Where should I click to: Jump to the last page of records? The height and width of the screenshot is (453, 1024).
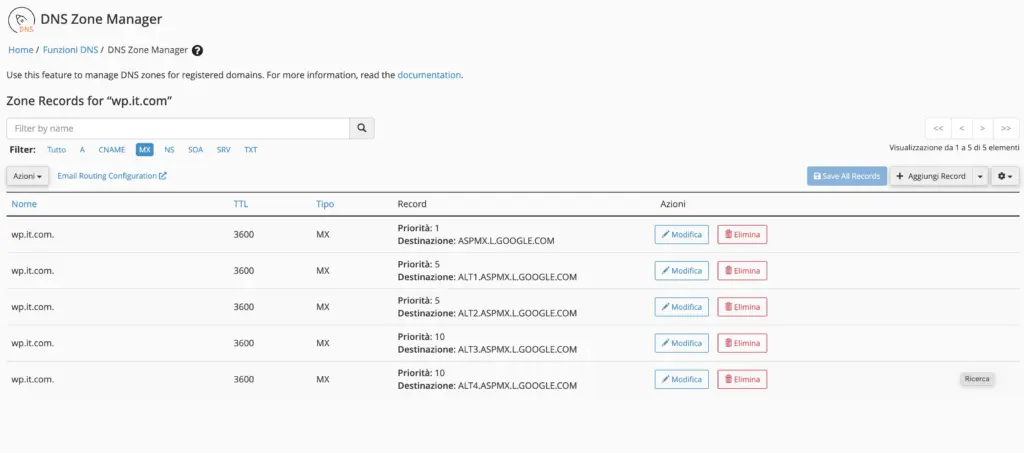1006,128
